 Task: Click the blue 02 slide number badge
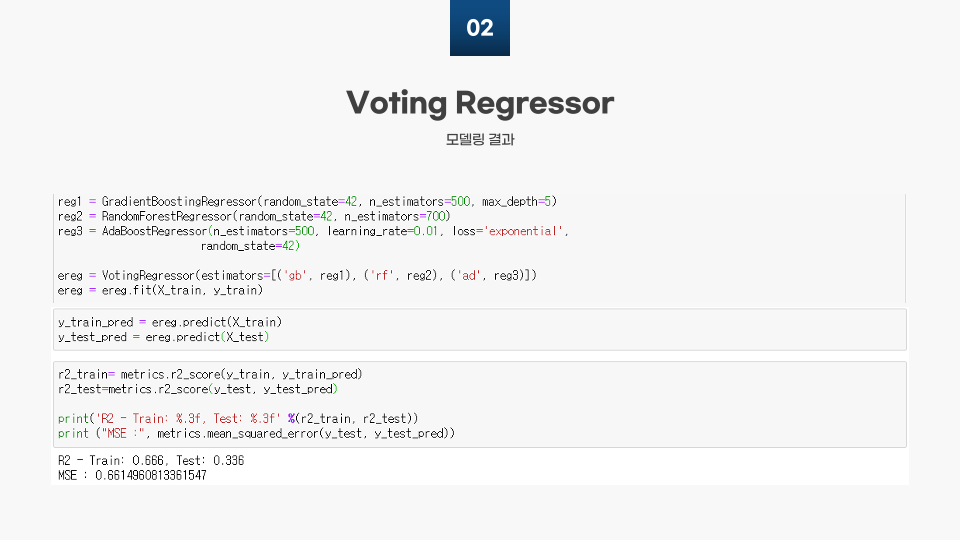click(479, 28)
